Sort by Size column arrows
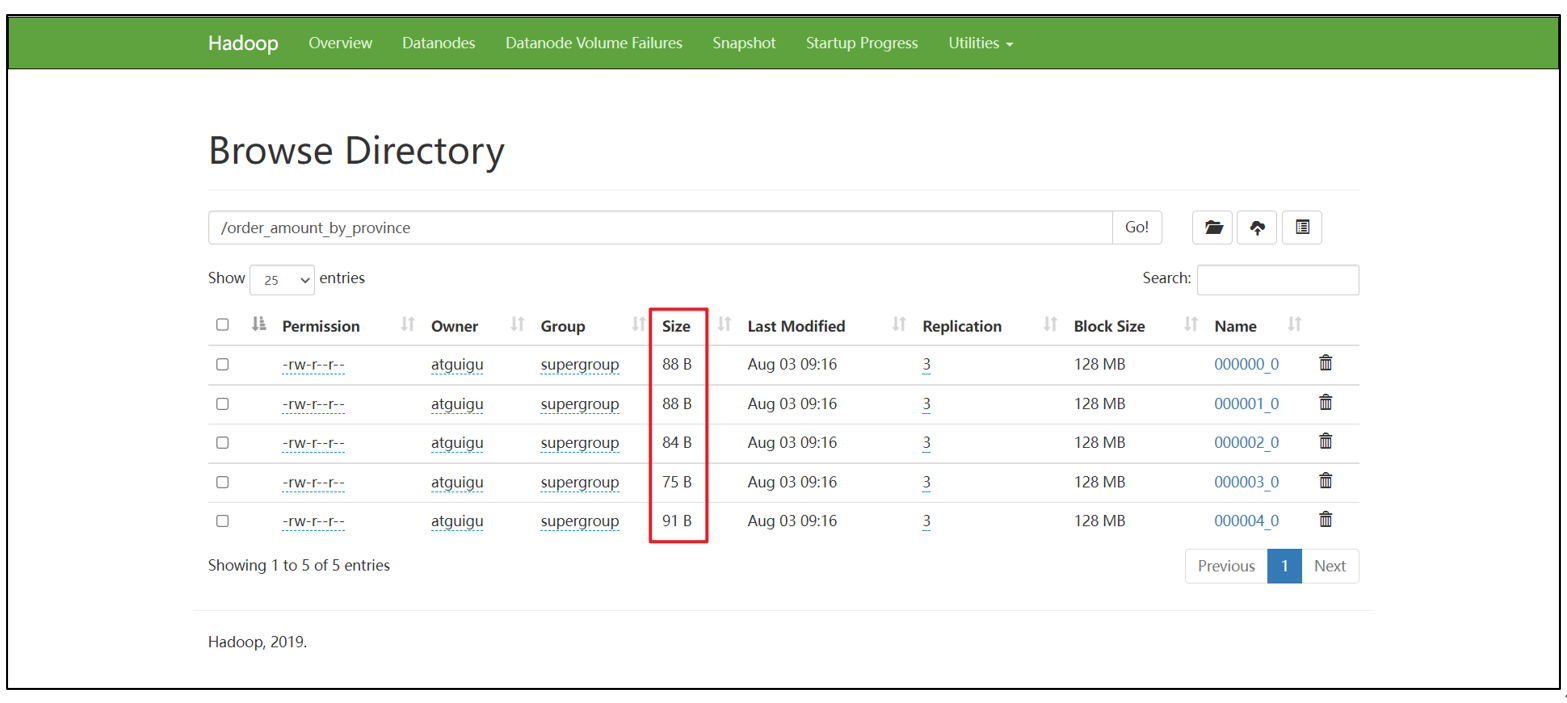Viewport: 1567px width, 703px height. (726, 325)
